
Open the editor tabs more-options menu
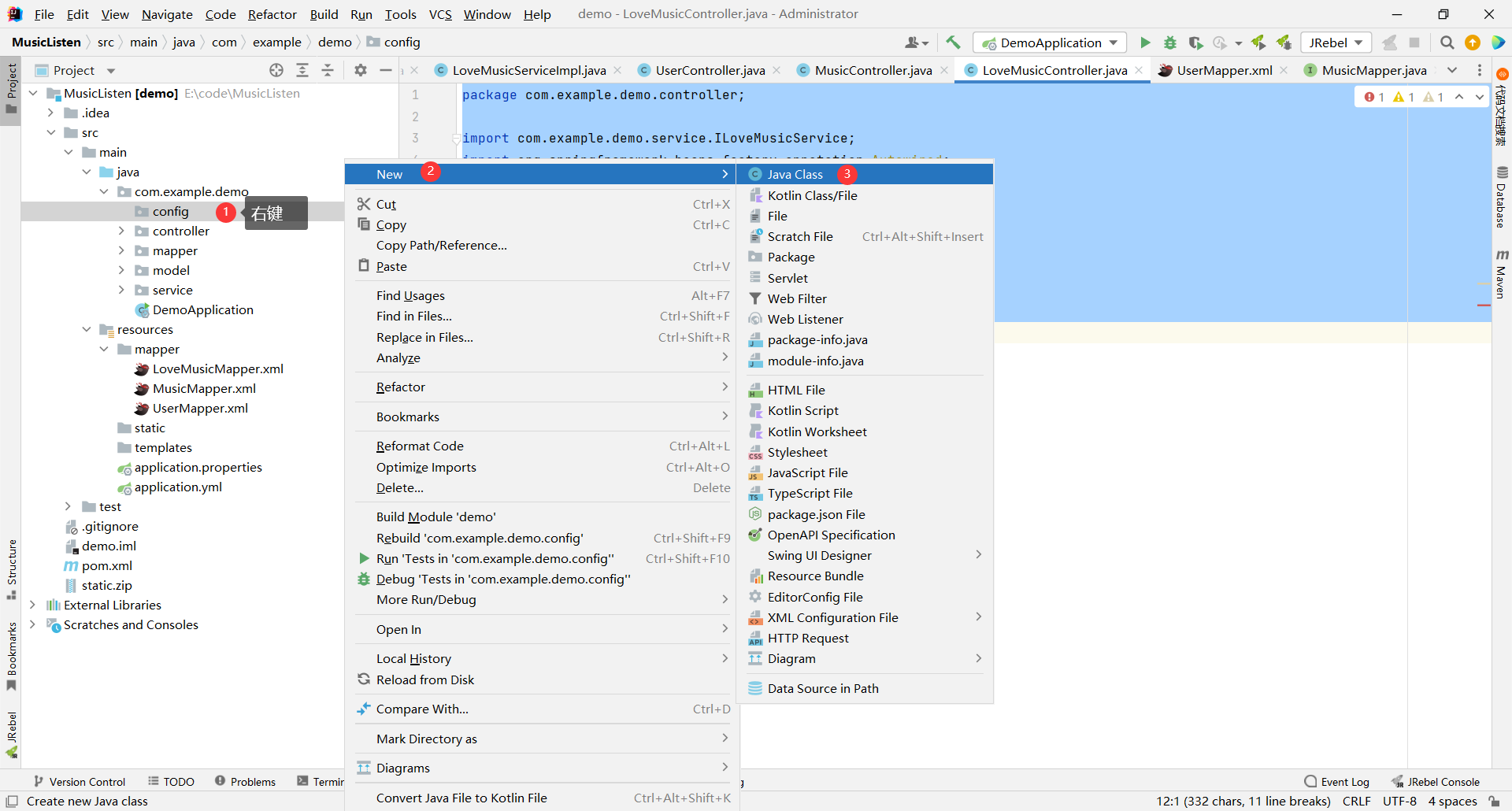click(x=1480, y=70)
